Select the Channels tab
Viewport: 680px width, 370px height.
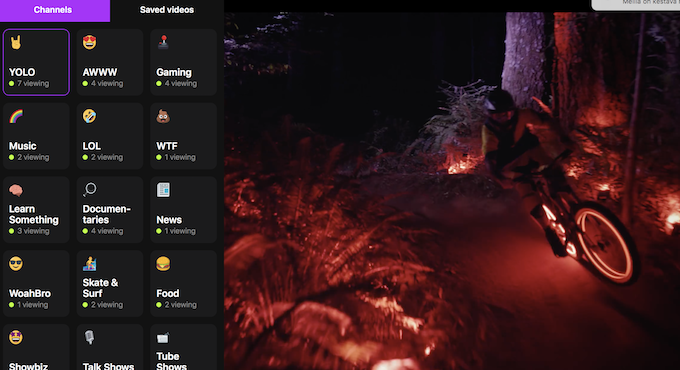pos(53,10)
